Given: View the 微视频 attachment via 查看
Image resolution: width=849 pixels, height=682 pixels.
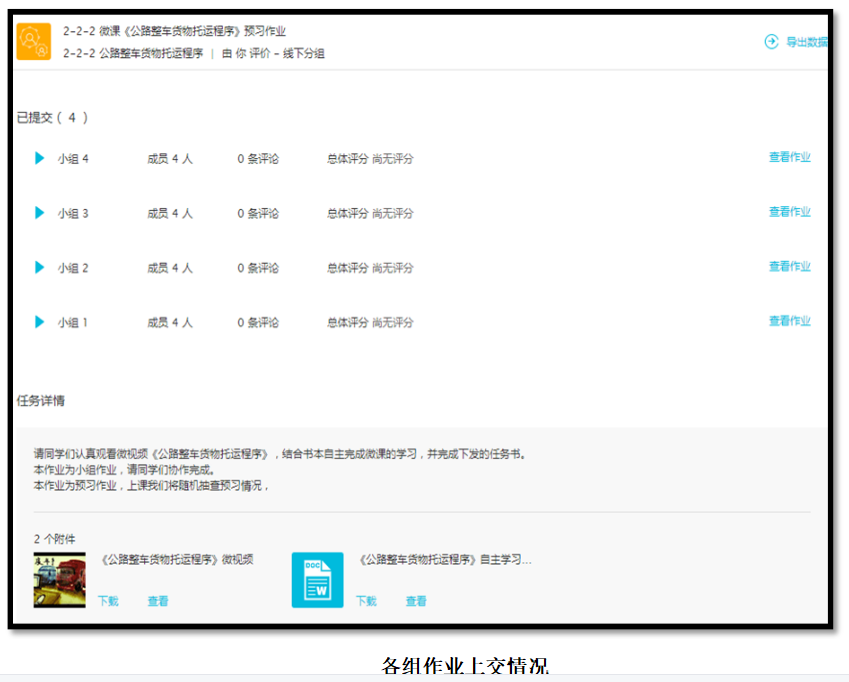Looking at the screenshot, I should click(x=158, y=601).
